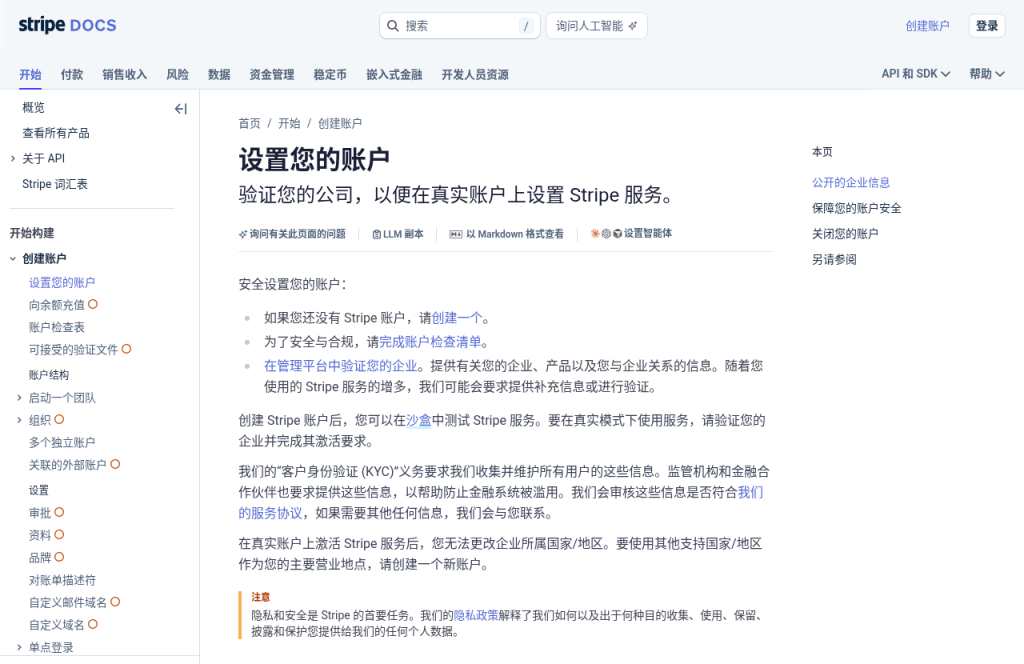Click the 设置智能体 label
The width and height of the screenshot is (1024, 664).
tap(648, 233)
